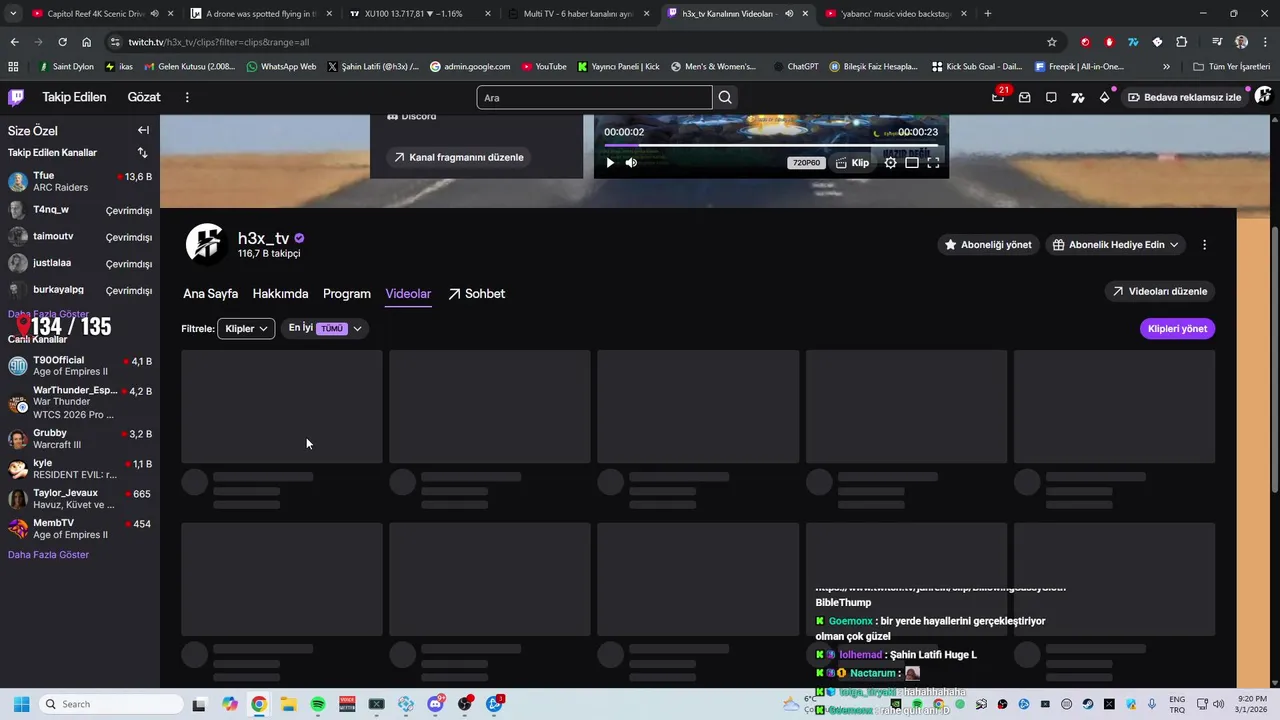Open the YouTube bookmark

point(543,67)
